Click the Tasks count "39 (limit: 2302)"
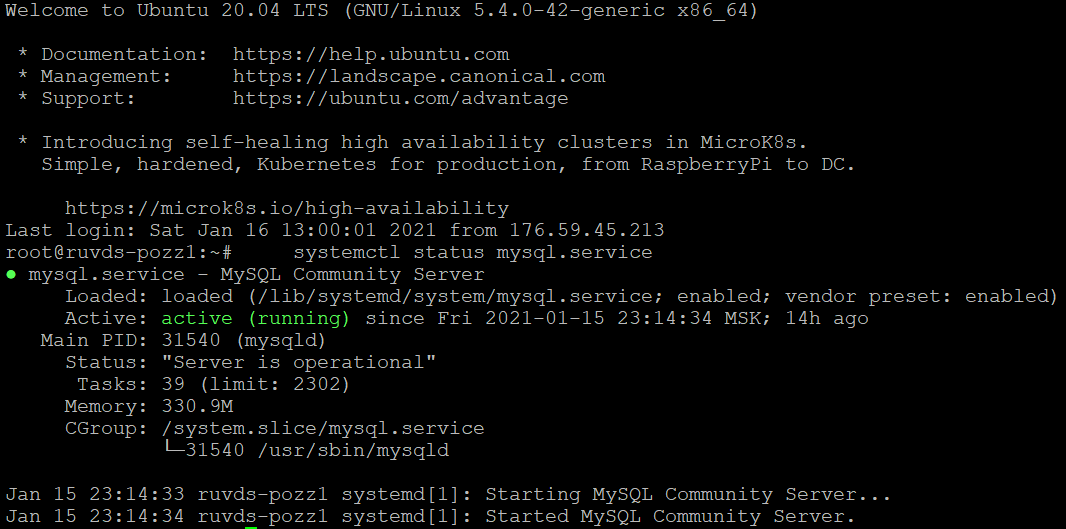The height and width of the screenshot is (529, 1066). [256, 385]
